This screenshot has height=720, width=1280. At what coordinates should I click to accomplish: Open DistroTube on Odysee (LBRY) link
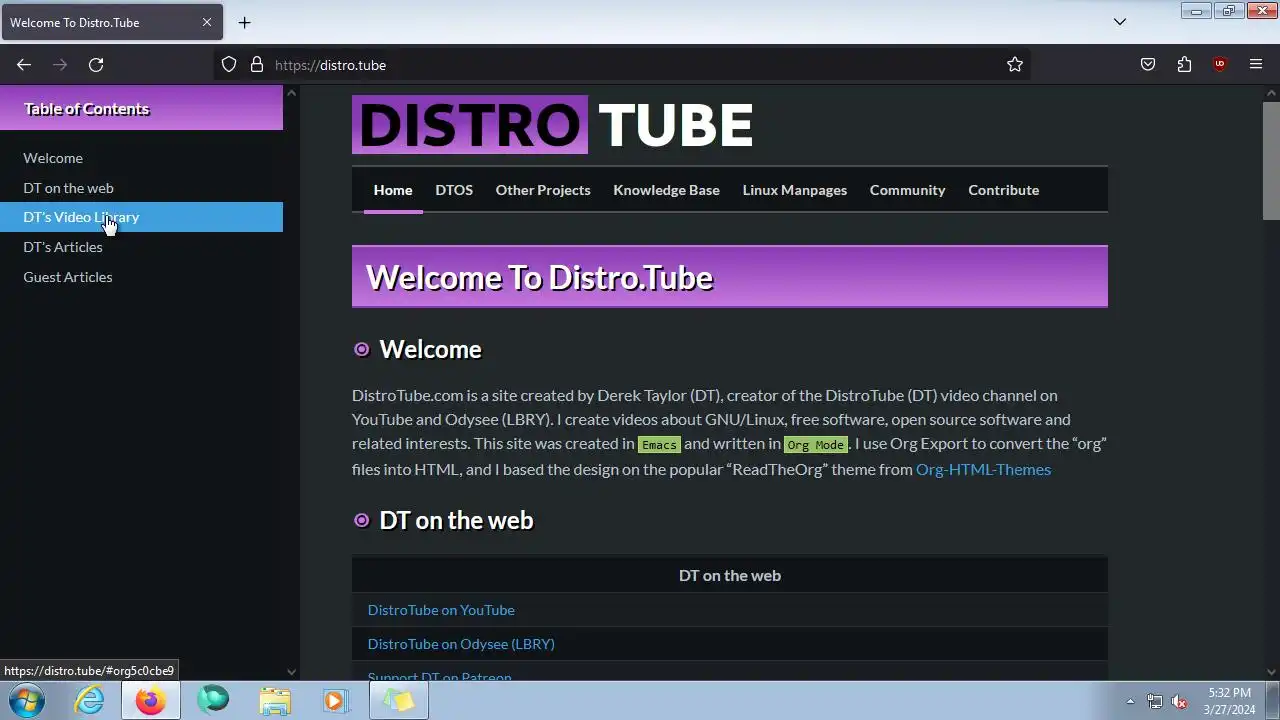461,644
